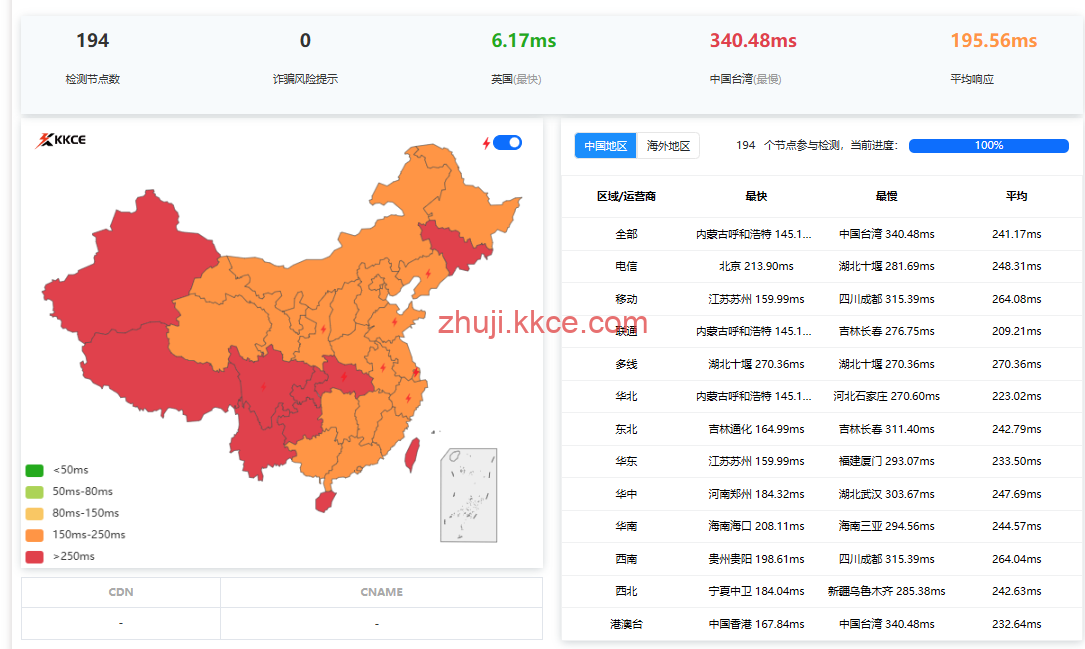Image resolution: width=1085 pixels, height=649 pixels.
Task: Click the green <50ms legend swatch
Action: [x=34, y=470]
